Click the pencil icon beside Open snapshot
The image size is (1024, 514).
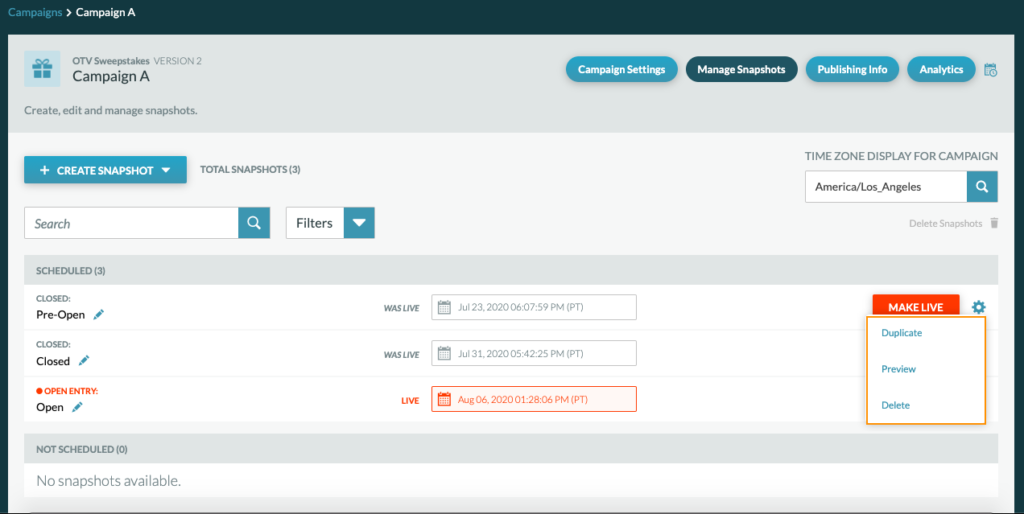tap(77, 407)
